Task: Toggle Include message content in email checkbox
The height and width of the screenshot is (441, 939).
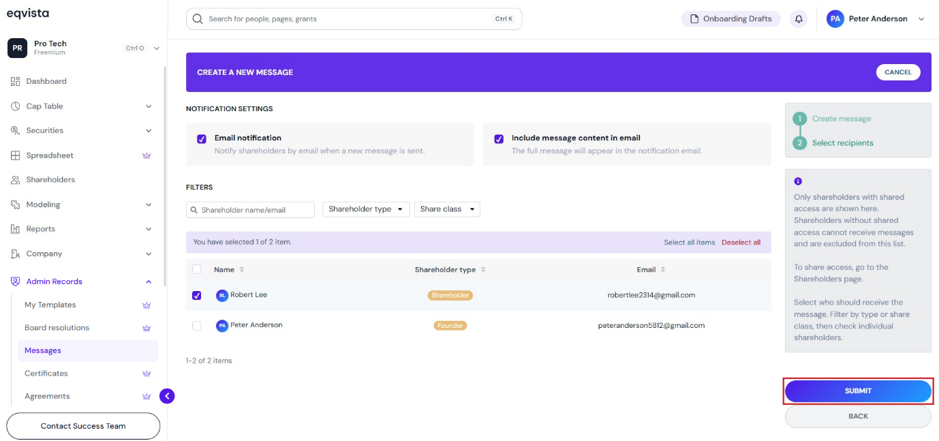Action: [x=499, y=139]
